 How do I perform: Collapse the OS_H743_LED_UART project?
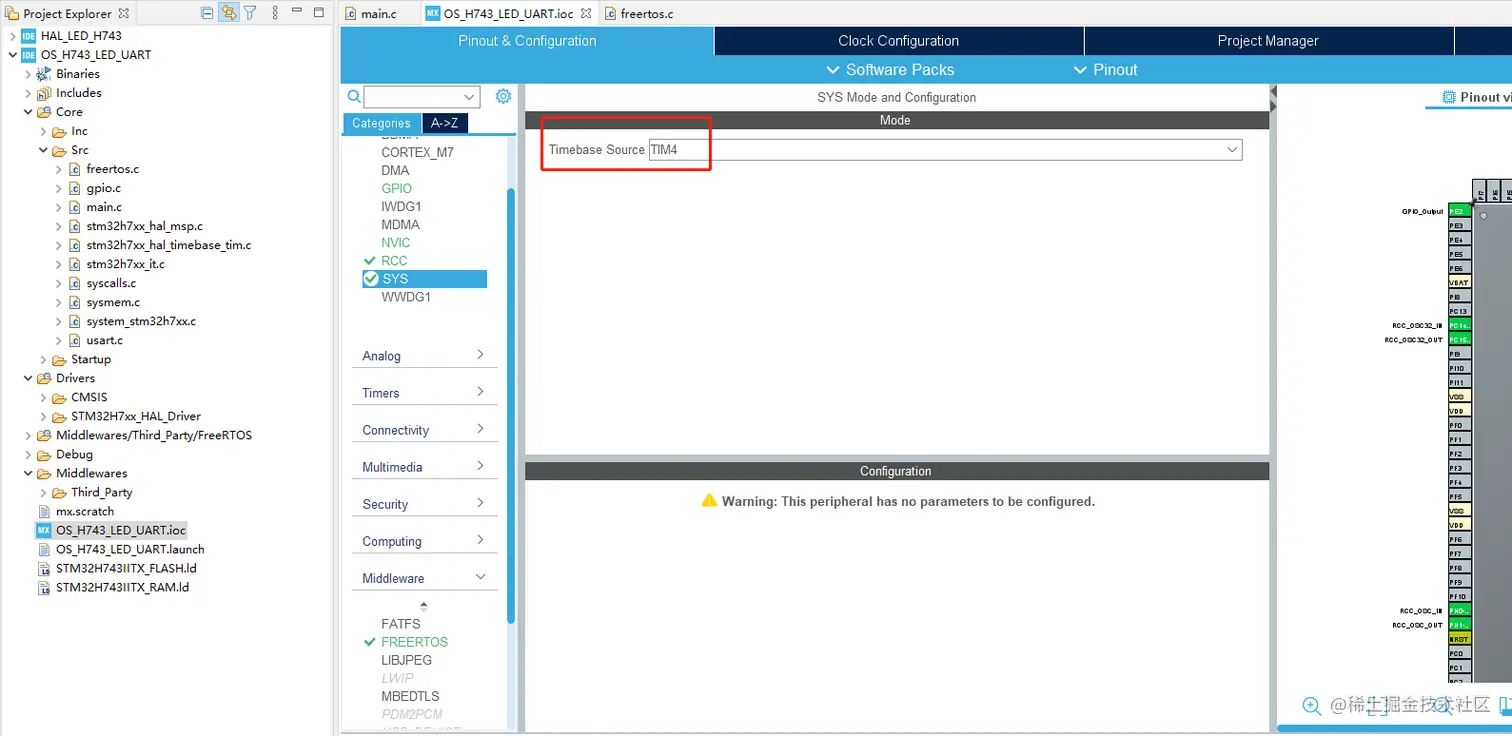(x=12, y=55)
